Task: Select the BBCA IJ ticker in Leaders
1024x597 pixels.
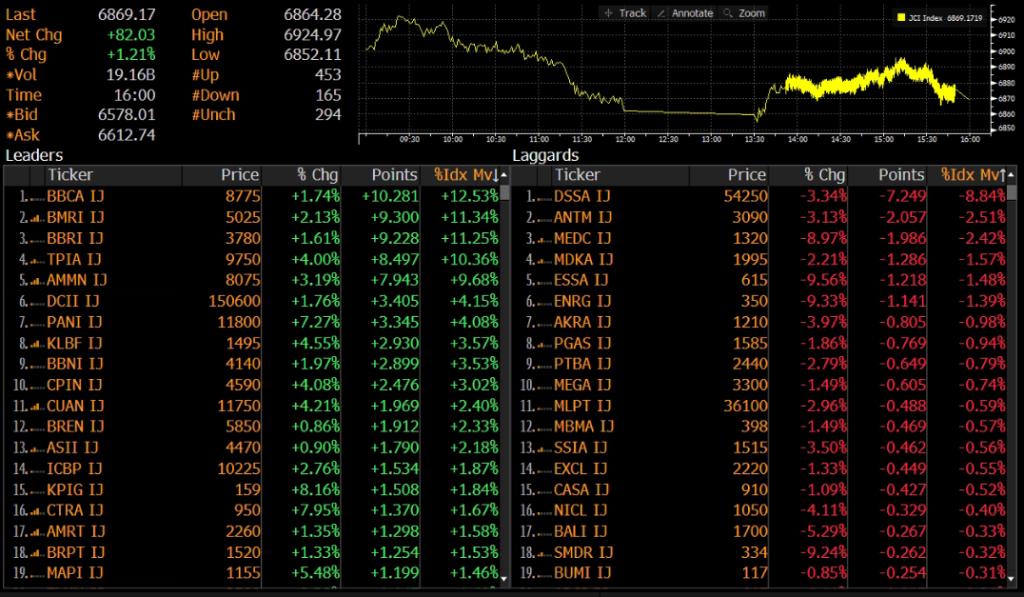Action: pyautogui.click(x=75, y=197)
